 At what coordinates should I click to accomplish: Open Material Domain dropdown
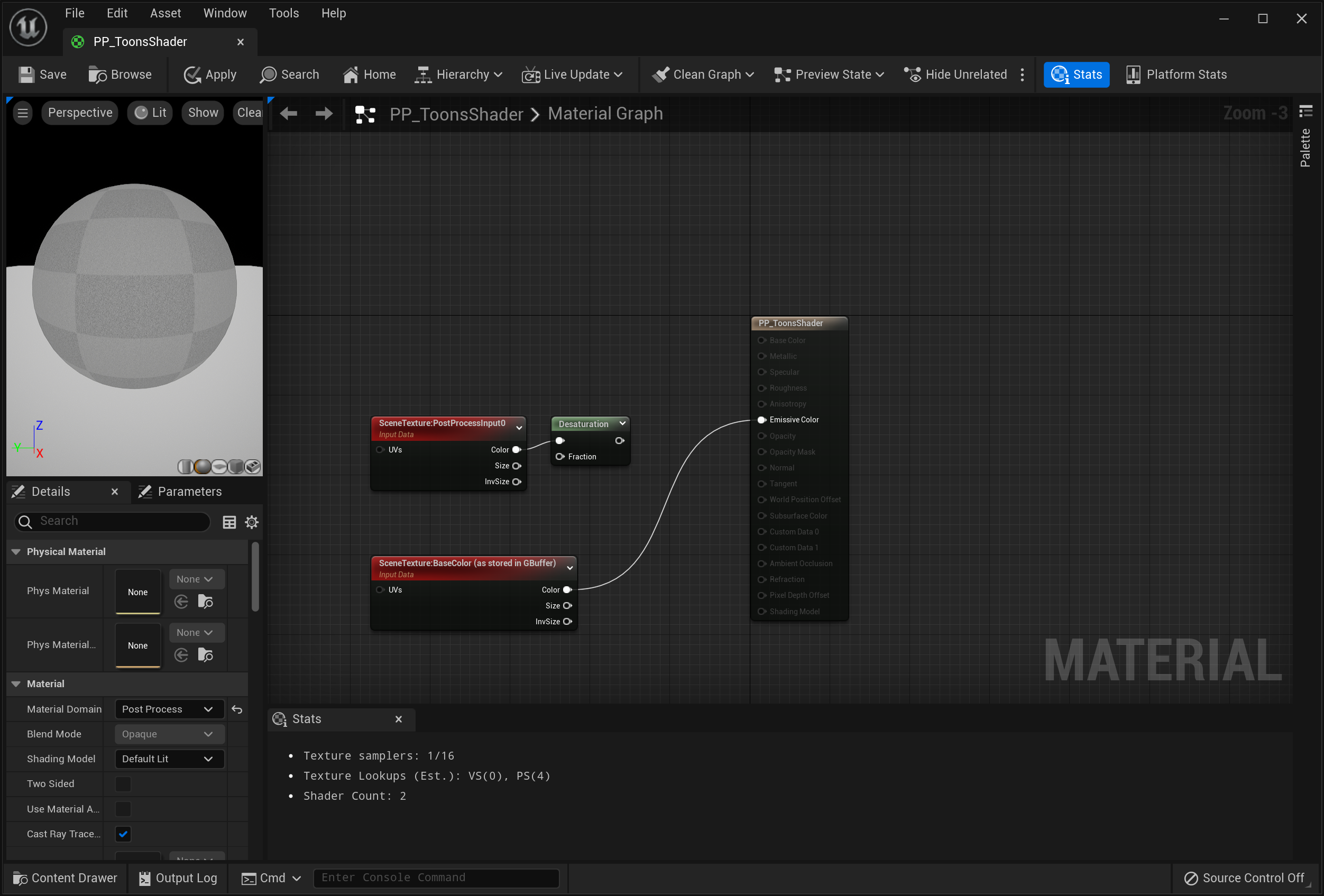click(168, 709)
